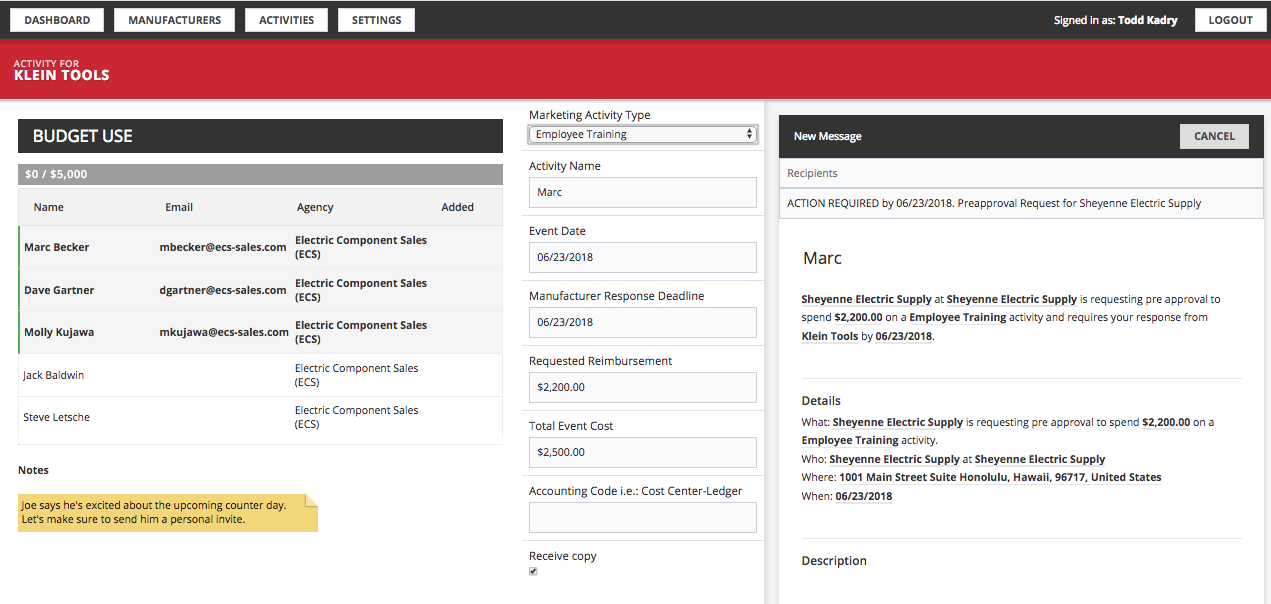This screenshot has width=1271, height=604.
Task: Click the Event Date field
Action: point(643,257)
